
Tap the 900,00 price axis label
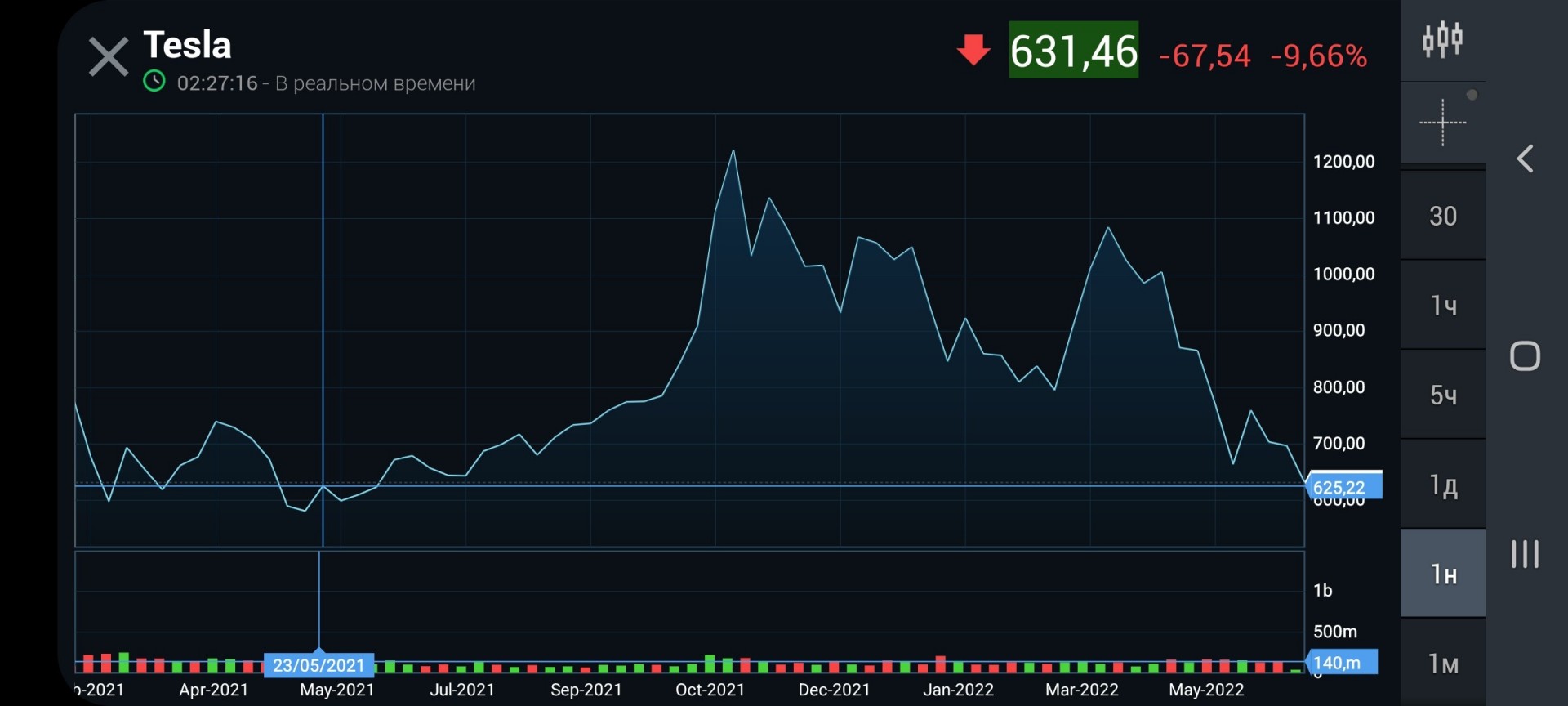click(x=1339, y=331)
